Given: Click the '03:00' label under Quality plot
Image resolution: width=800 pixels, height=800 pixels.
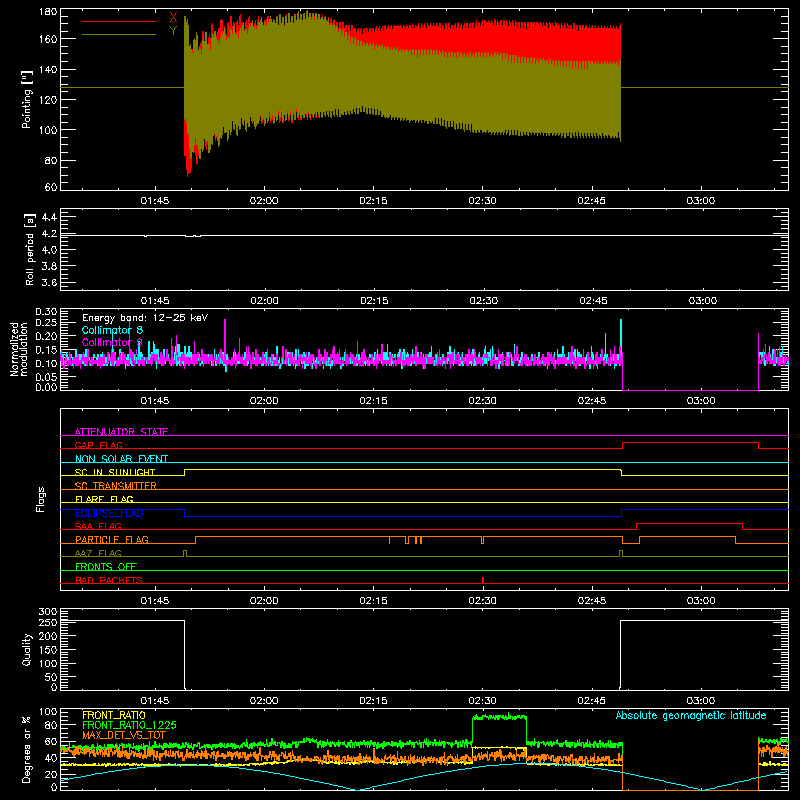Looking at the screenshot, I should 701,701.
